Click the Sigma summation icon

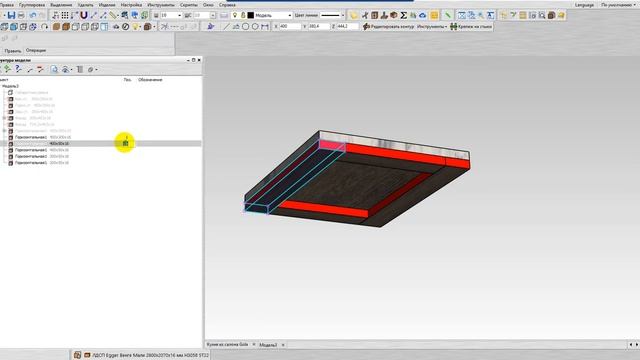(403, 16)
